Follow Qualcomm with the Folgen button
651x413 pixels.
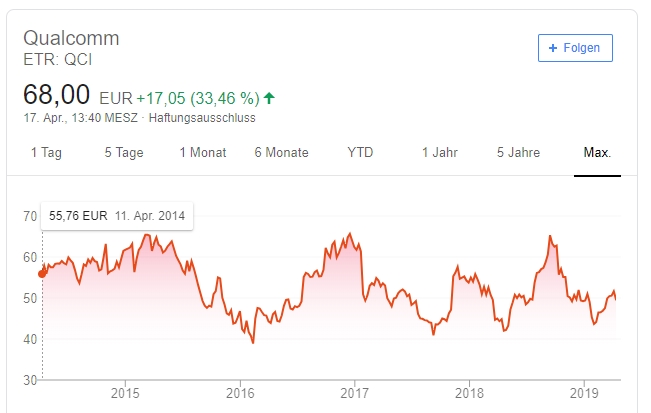coord(575,48)
